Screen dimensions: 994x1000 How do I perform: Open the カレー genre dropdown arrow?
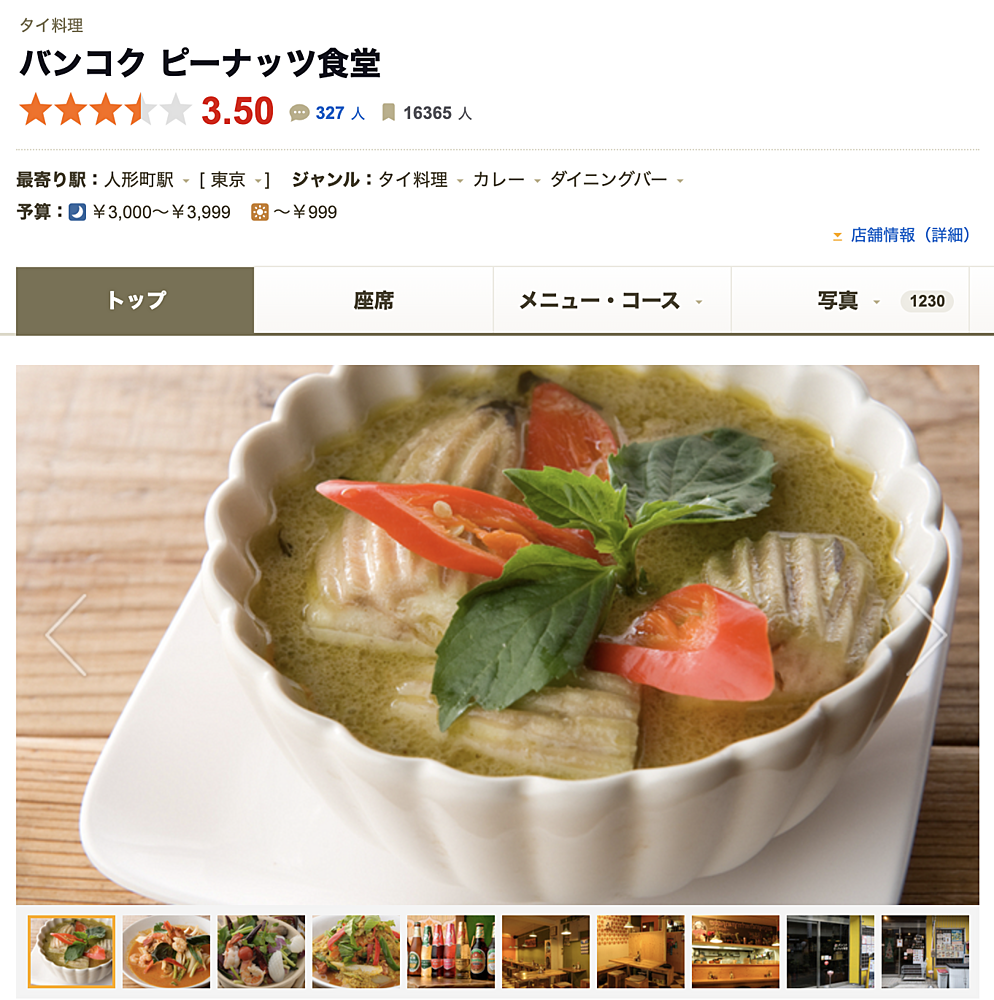pyautogui.click(x=537, y=181)
